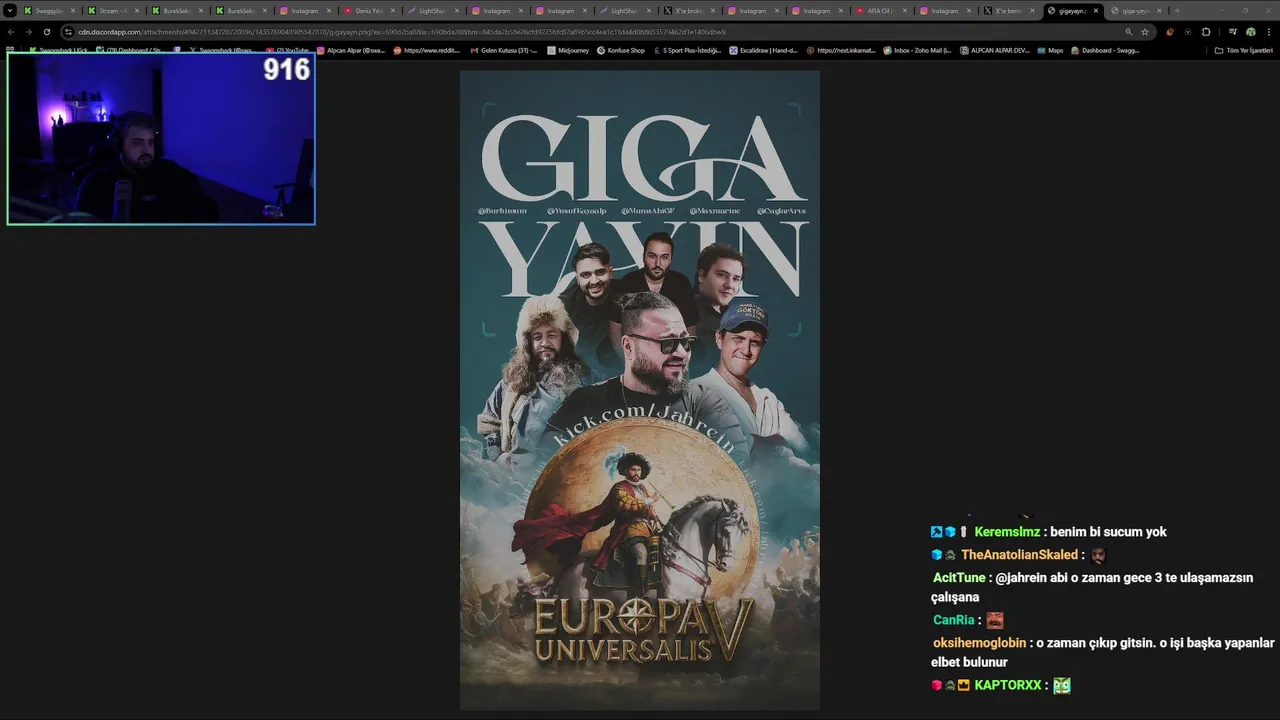Click the Giga Yayın poster image

(640, 390)
